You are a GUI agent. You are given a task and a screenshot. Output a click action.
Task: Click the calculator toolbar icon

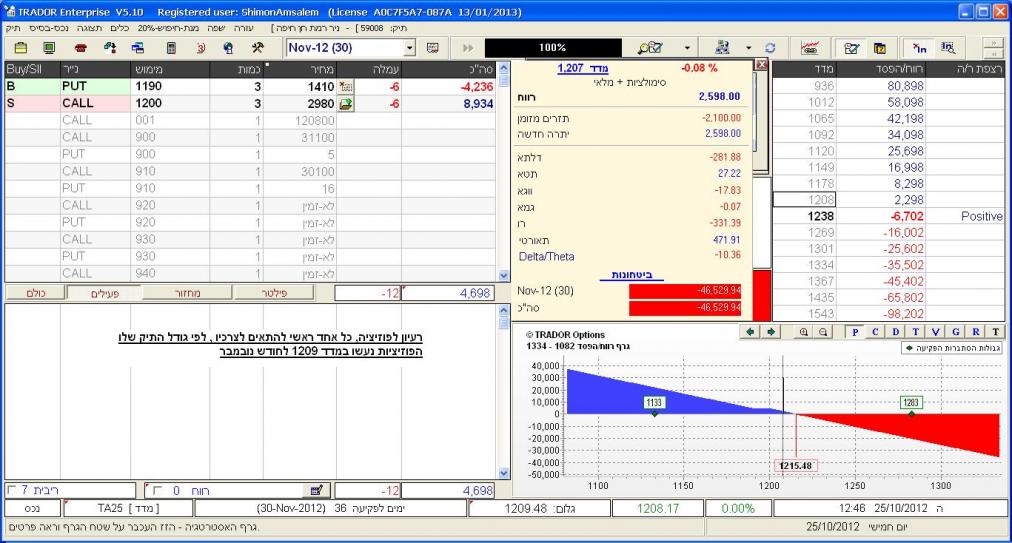click(x=171, y=48)
